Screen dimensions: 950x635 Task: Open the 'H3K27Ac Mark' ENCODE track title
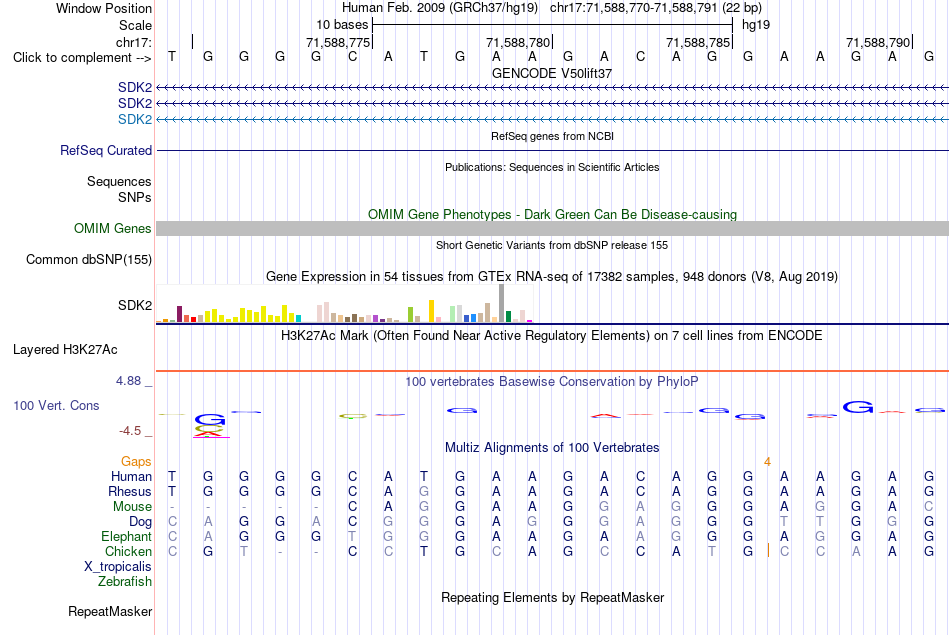pyautogui.click(x=552, y=336)
